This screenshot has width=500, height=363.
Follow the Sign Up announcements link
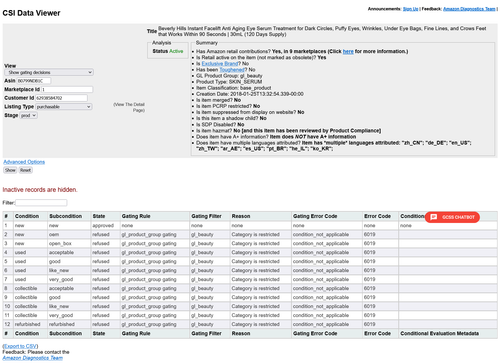tap(410, 9)
